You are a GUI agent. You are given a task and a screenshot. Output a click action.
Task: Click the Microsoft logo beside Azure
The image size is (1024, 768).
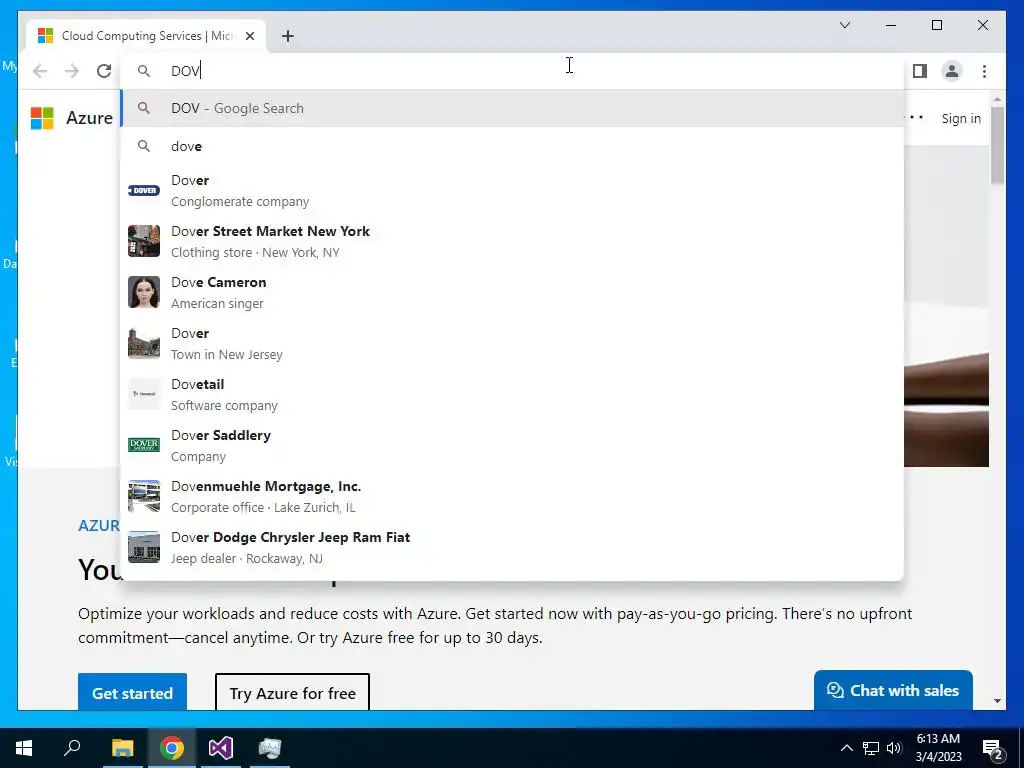(42, 118)
